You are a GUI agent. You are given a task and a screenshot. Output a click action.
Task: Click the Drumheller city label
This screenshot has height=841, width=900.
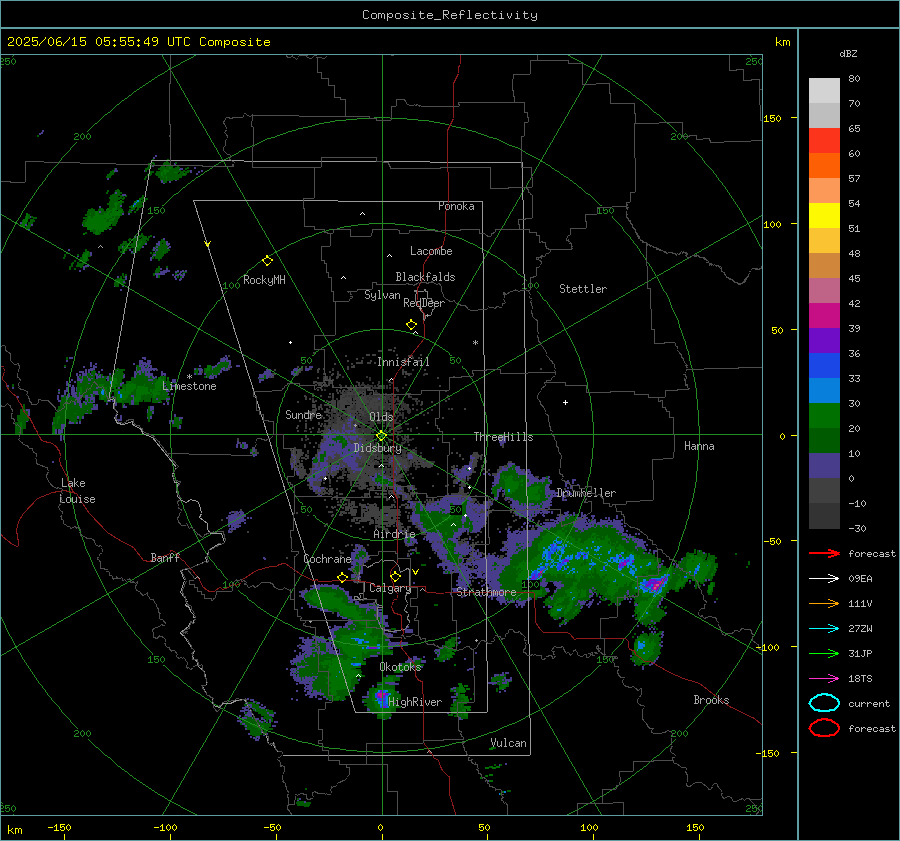point(586,493)
